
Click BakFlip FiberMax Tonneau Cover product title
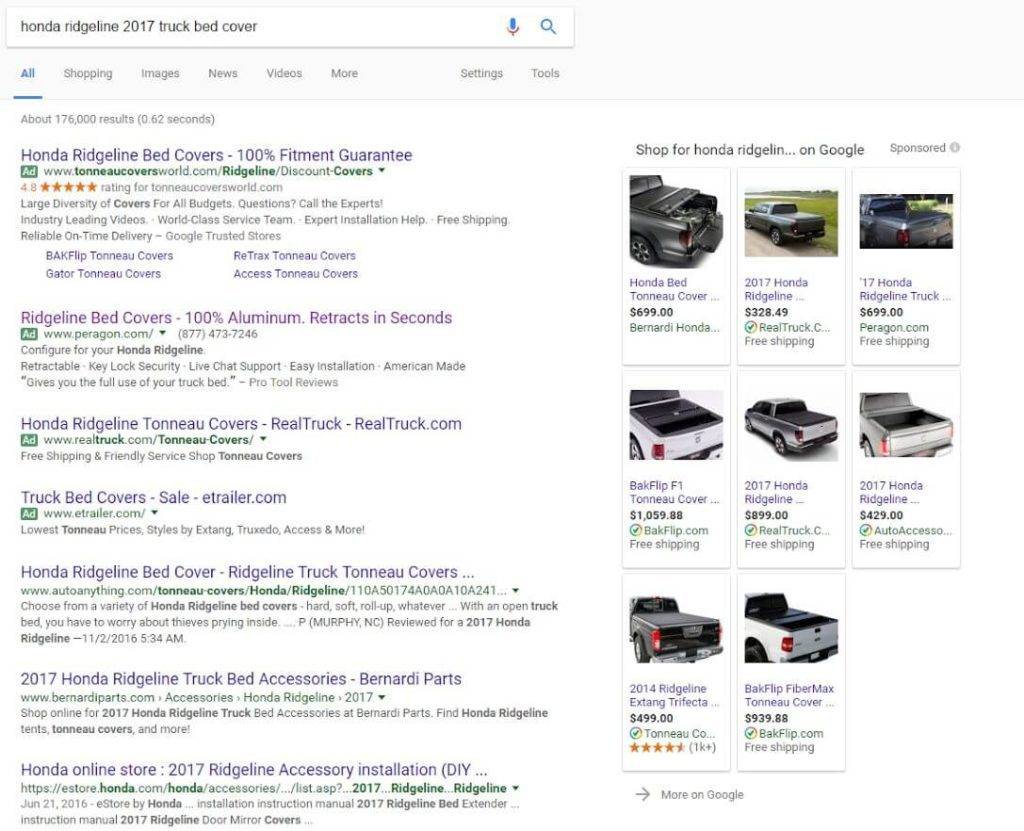pyautogui.click(x=790, y=695)
